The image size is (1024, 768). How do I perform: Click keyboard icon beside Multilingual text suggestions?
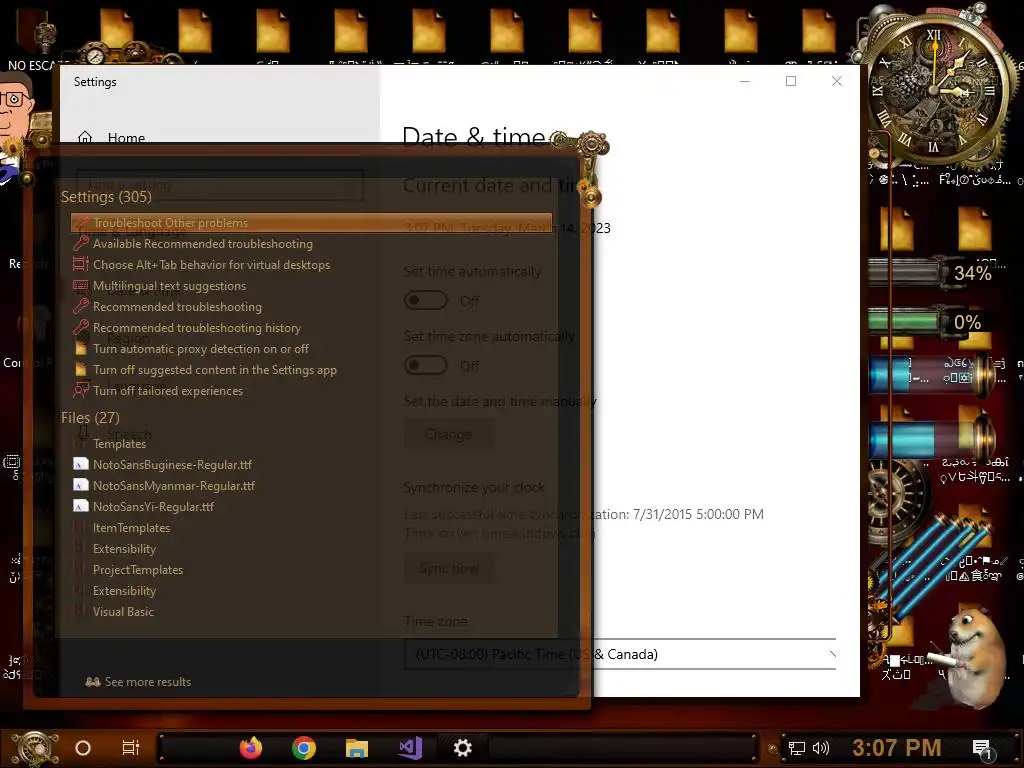pos(81,285)
